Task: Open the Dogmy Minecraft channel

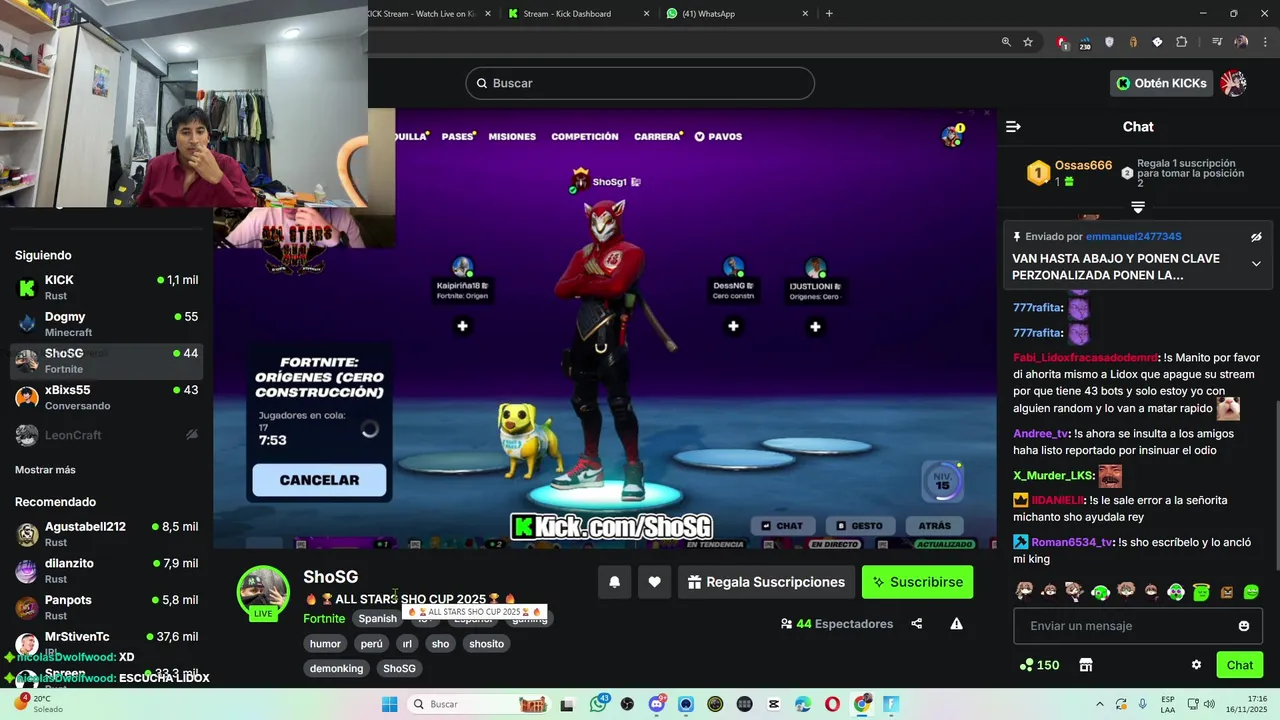Action: [106, 324]
